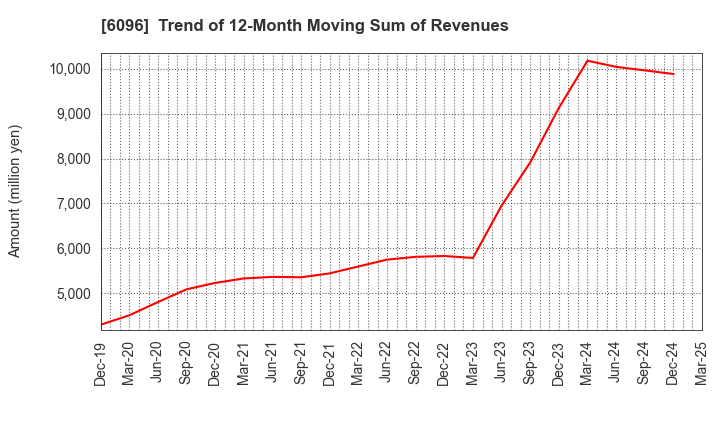Image resolution: width=720 pixels, height=440 pixels.
Task: Click the x-axis label 'Sep-24'
Action: pos(643,363)
